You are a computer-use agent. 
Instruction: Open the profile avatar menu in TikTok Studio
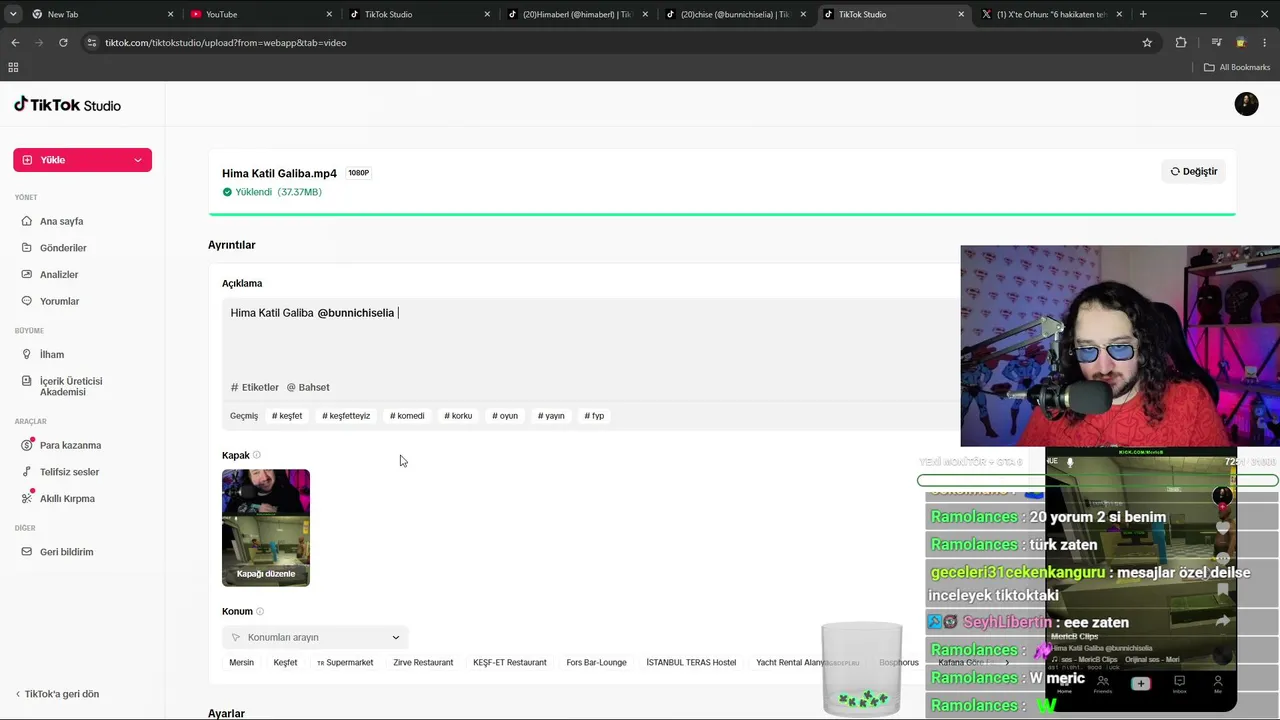[x=1246, y=104]
